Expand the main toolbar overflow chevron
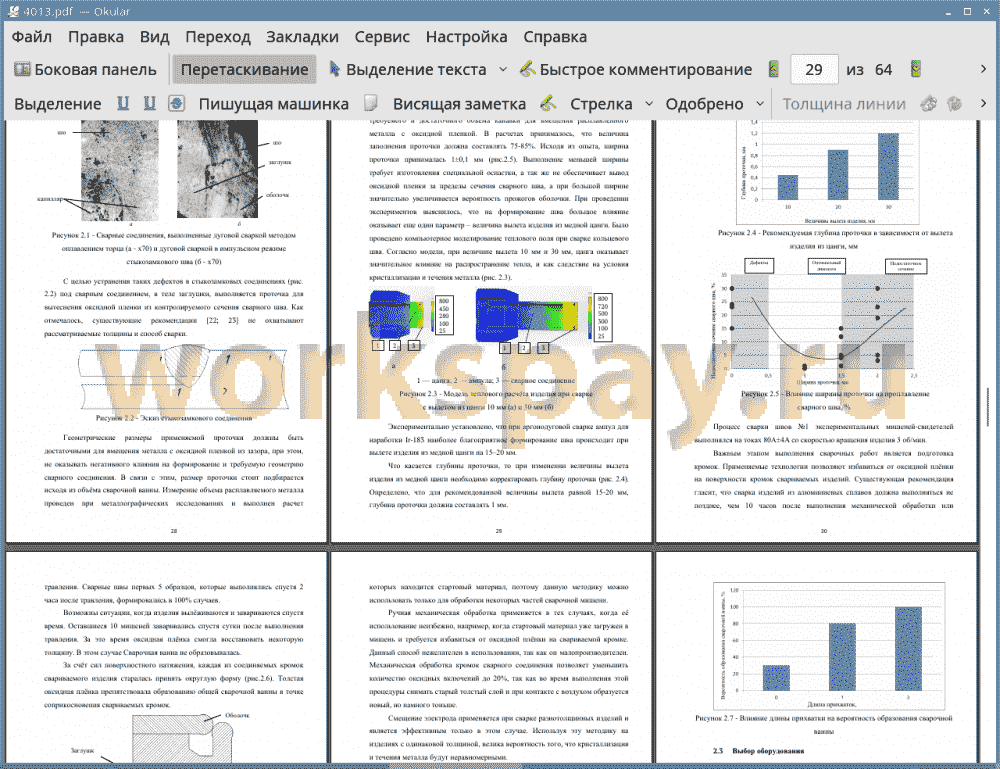The image size is (1000, 769). tap(983, 69)
